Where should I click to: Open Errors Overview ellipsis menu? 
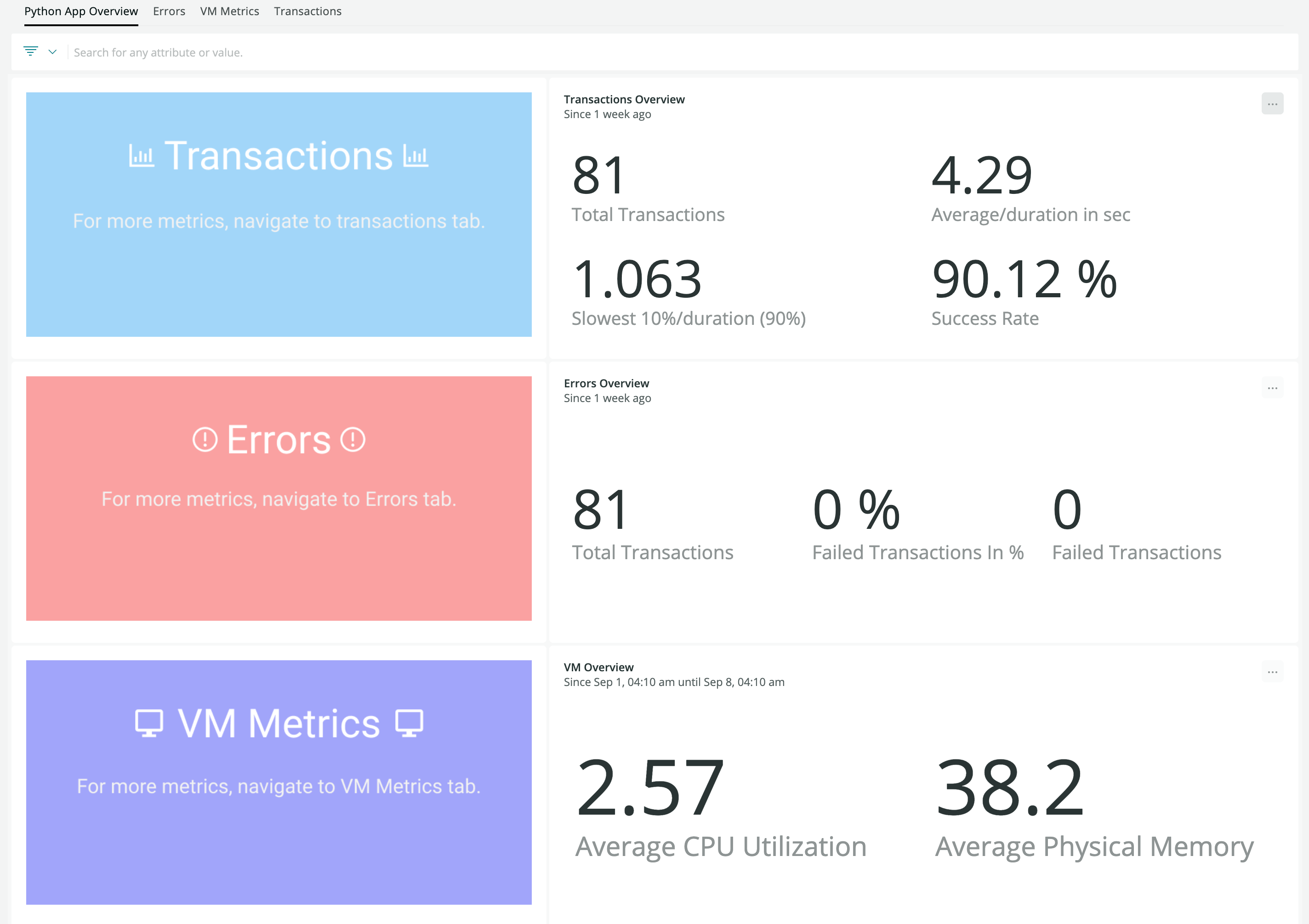tap(1272, 388)
